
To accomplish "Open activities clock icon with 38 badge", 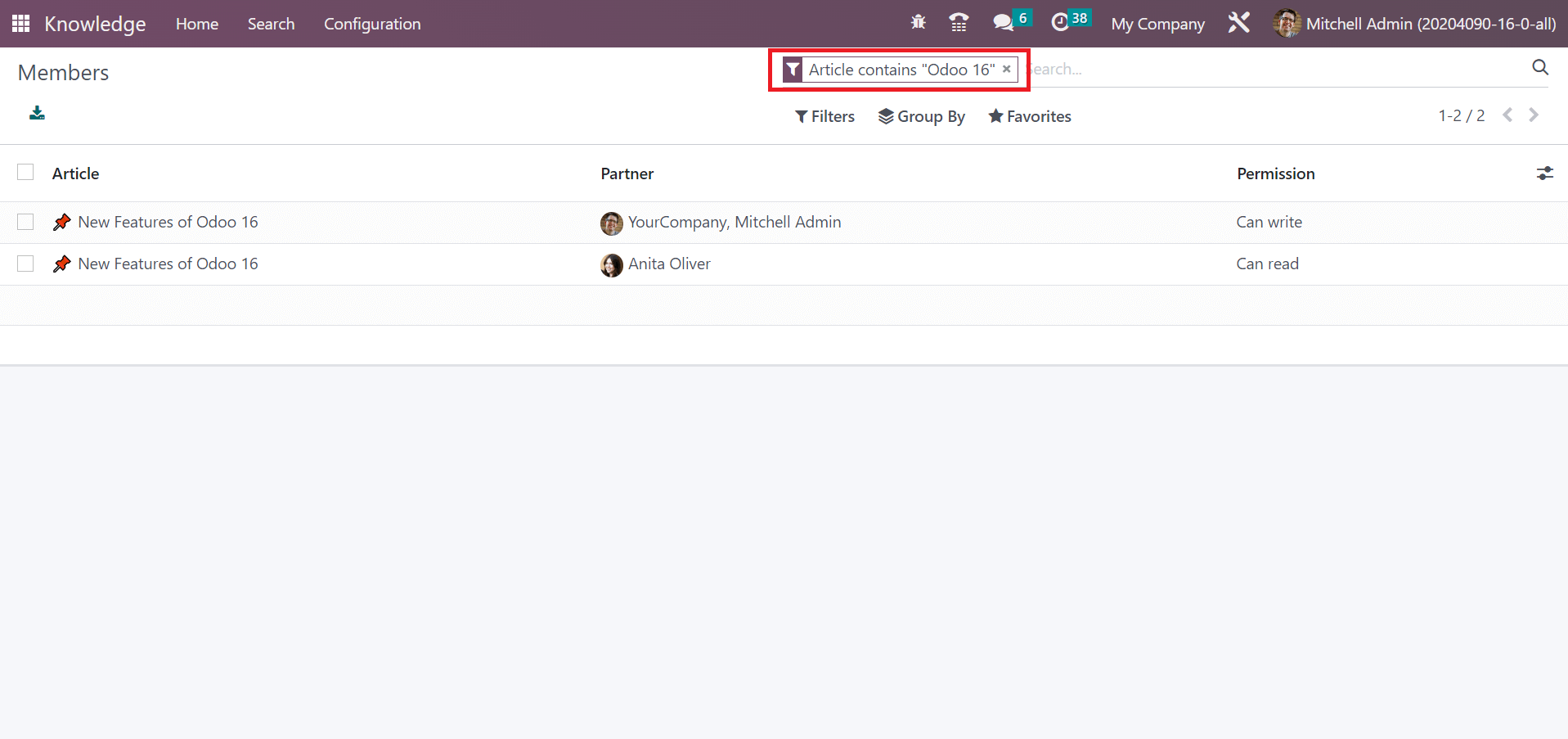I will tap(1071, 21).
